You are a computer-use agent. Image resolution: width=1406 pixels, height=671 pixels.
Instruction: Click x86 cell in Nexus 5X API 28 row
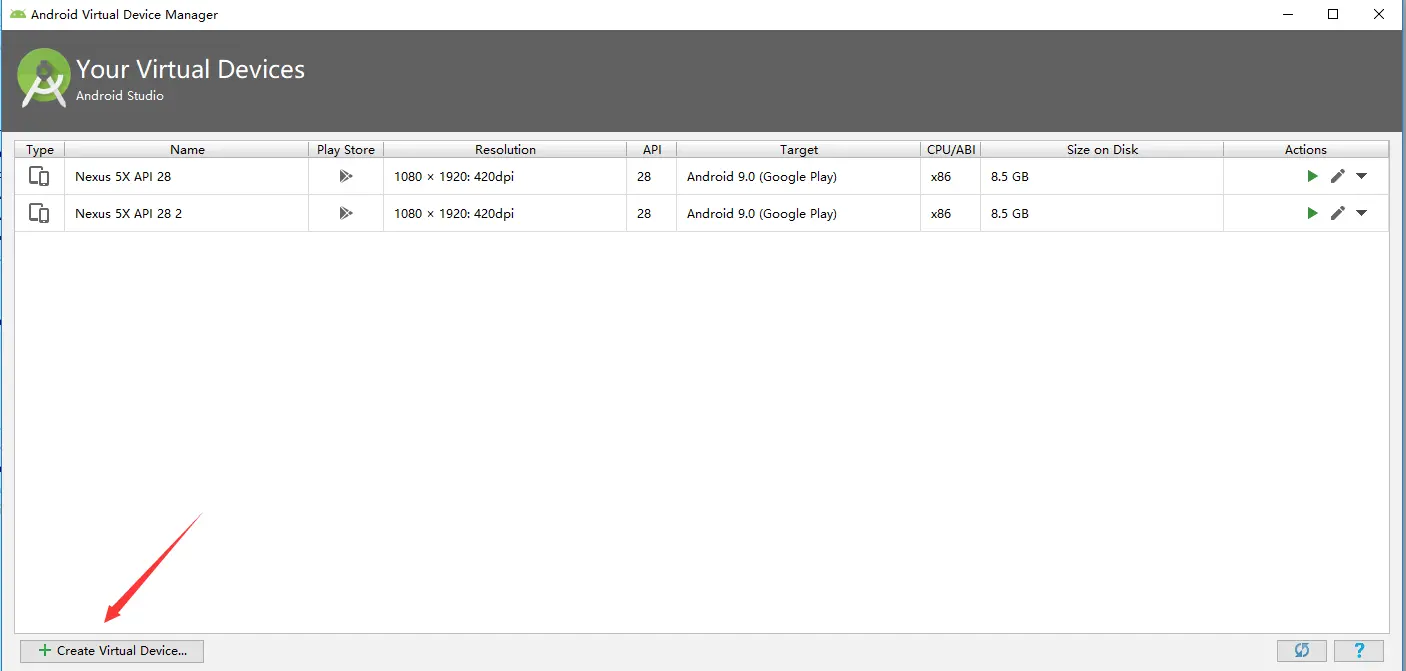[951, 176]
